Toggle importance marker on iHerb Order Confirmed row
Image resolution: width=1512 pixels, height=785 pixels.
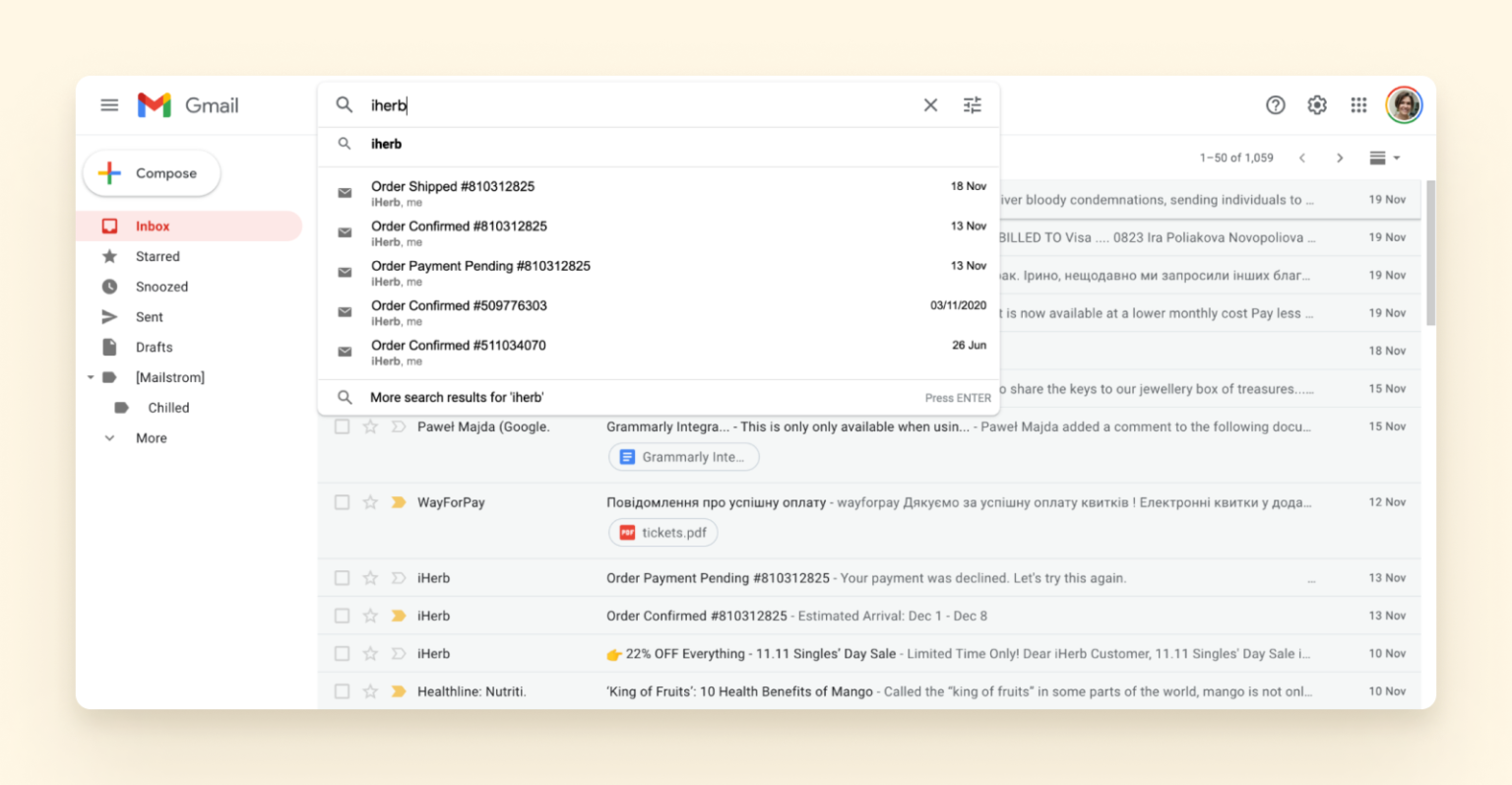tap(399, 616)
